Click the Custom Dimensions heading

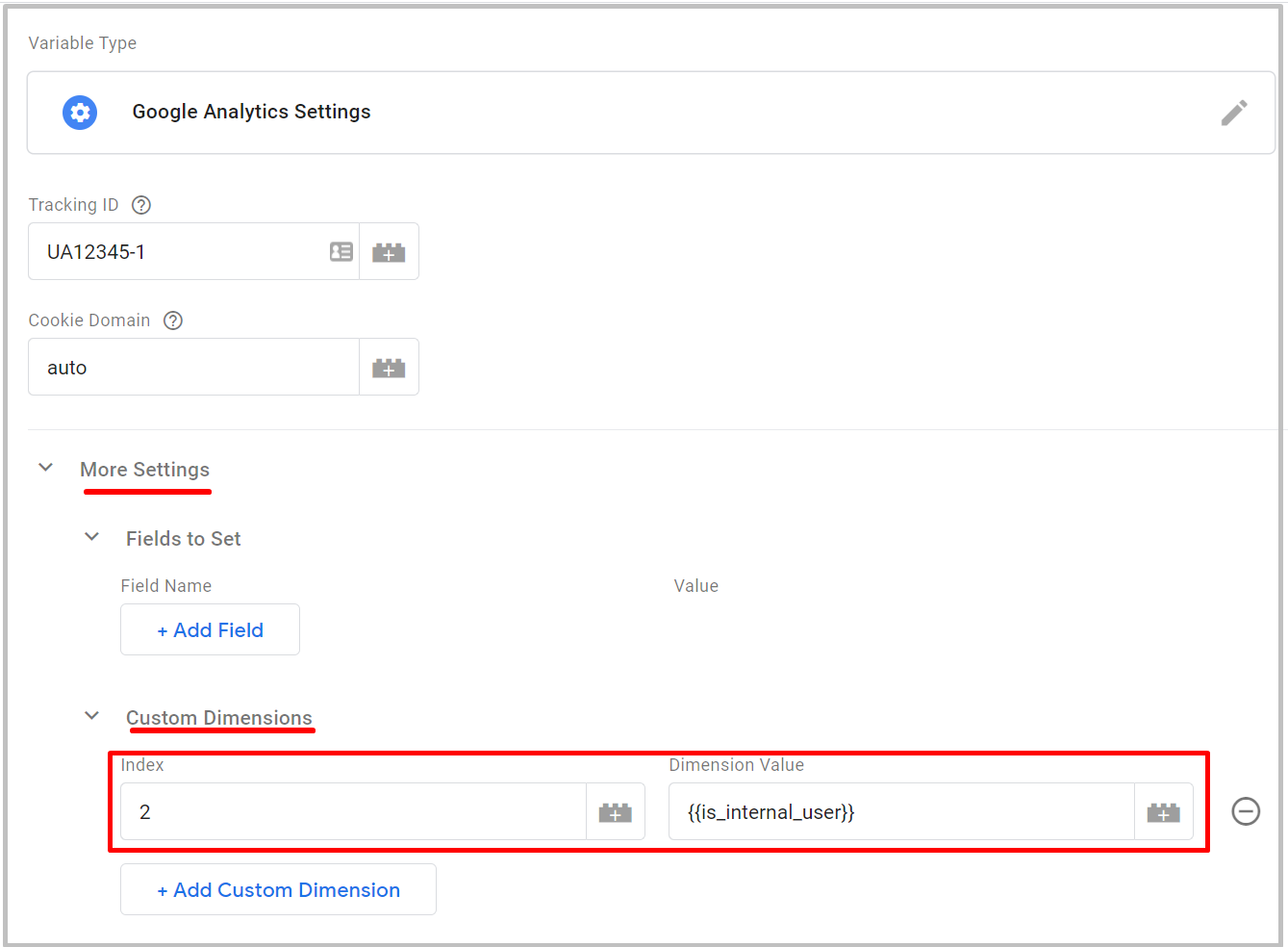pyautogui.click(x=219, y=718)
